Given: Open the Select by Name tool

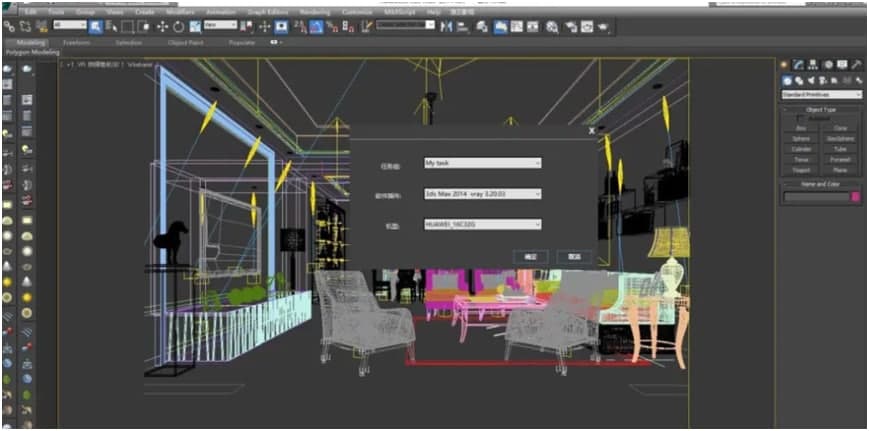Looking at the screenshot, I should tap(110, 26).
